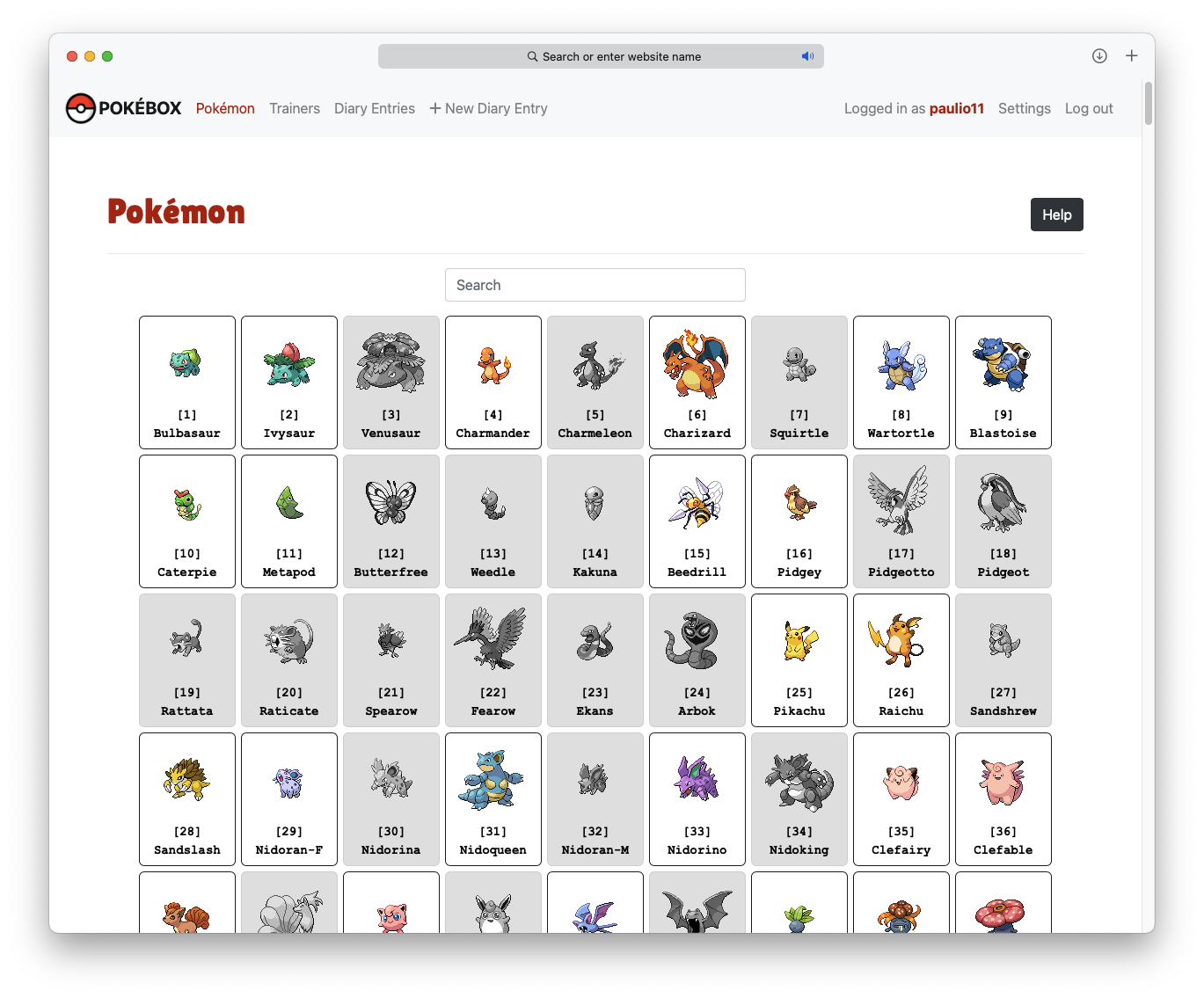This screenshot has height=998, width=1204.
Task: Open the Arbok card
Action: click(x=697, y=660)
